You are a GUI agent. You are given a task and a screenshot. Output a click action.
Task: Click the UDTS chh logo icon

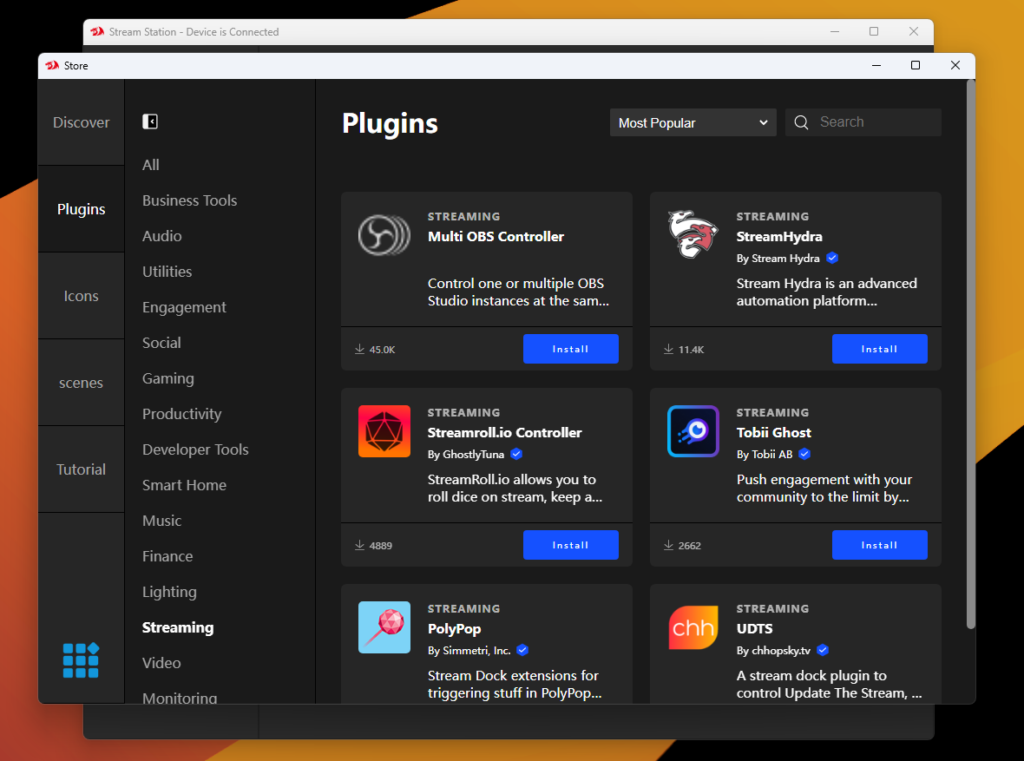pos(693,627)
